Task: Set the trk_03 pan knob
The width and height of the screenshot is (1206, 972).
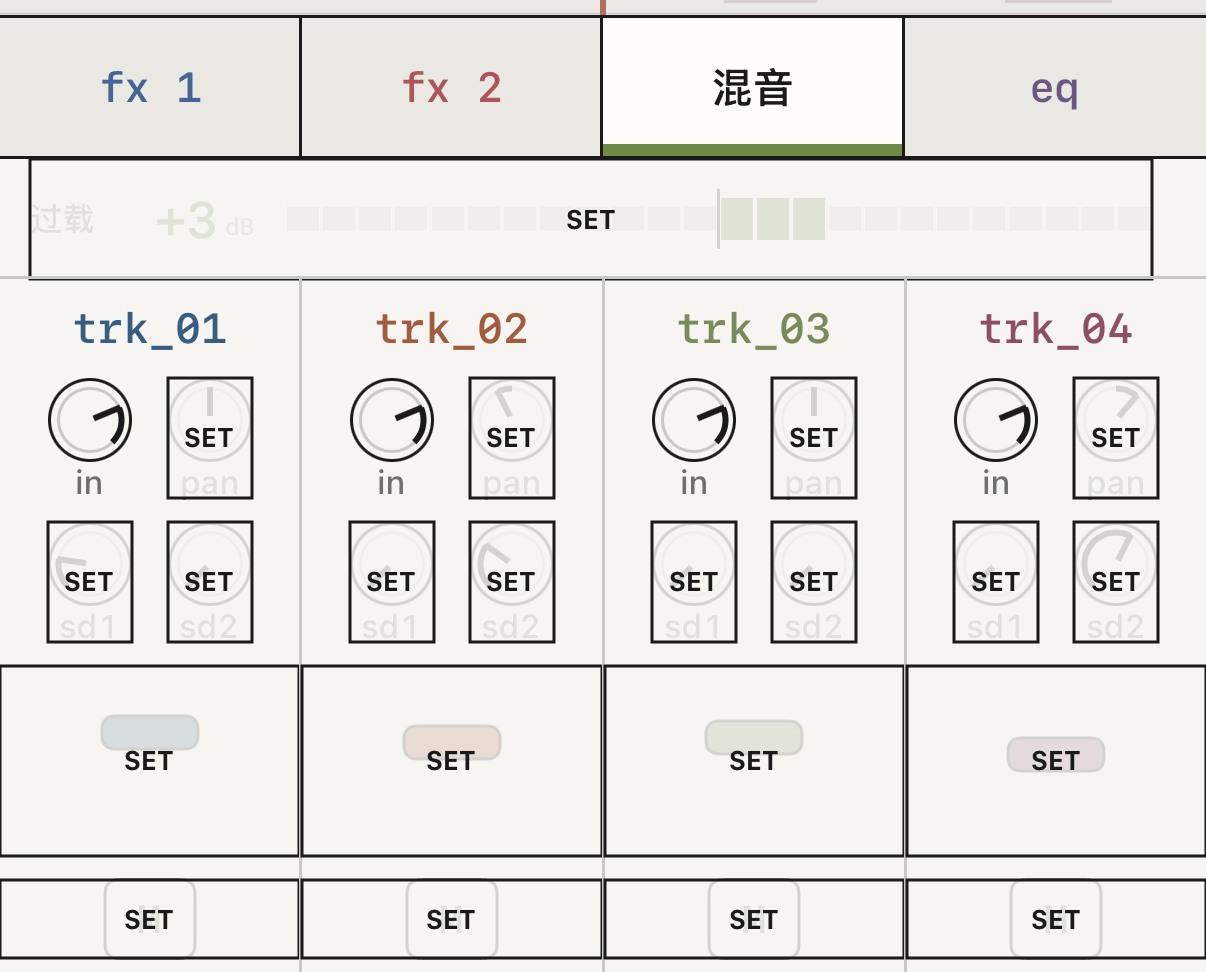Action: [814, 438]
